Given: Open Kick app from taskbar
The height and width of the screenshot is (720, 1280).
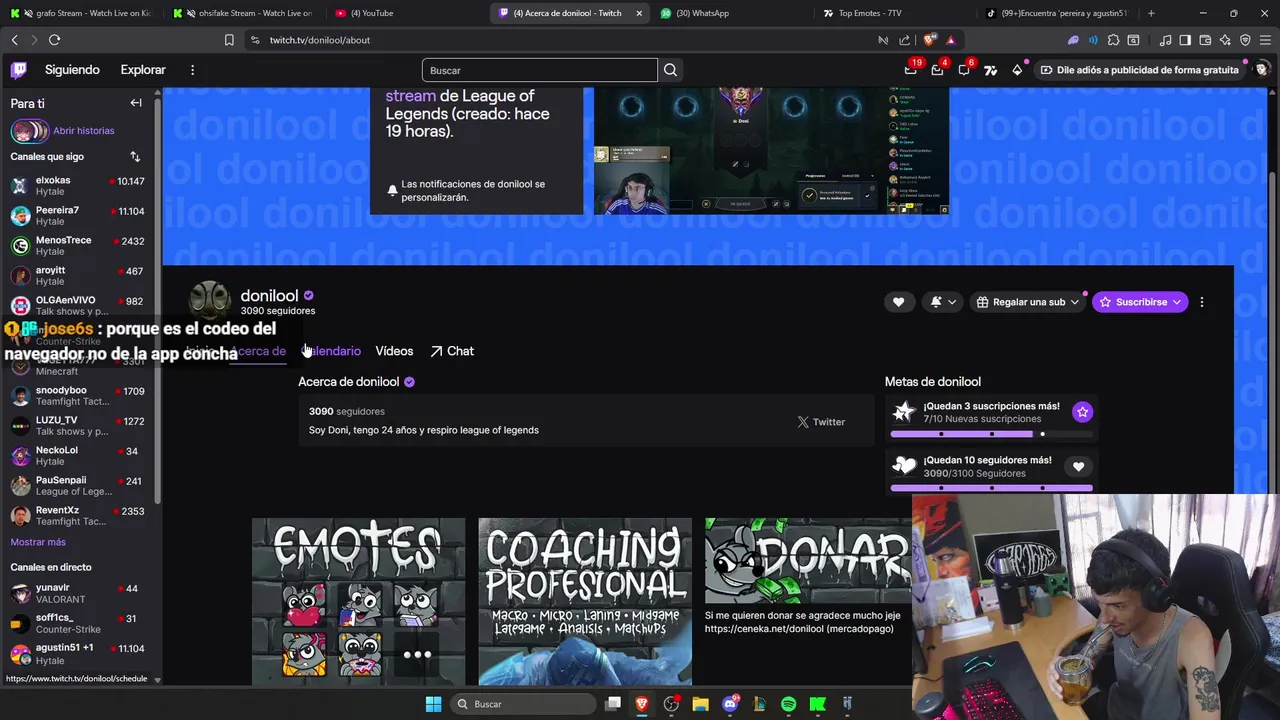Looking at the screenshot, I should point(817,704).
